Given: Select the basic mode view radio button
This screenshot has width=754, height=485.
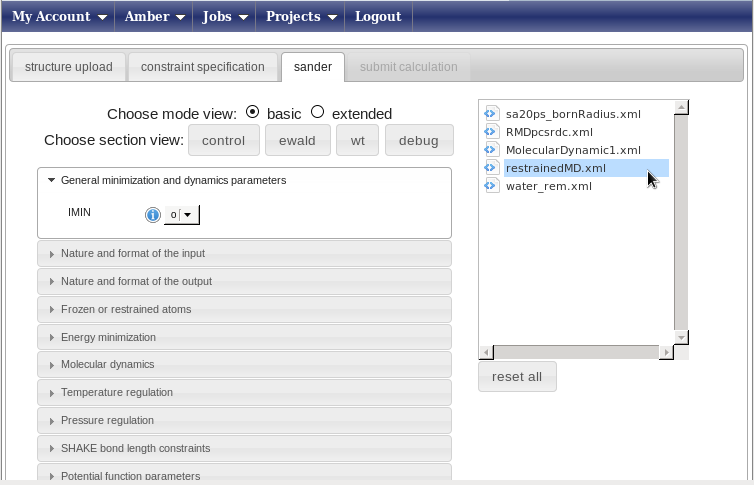Looking at the screenshot, I should [x=252, y=112].
